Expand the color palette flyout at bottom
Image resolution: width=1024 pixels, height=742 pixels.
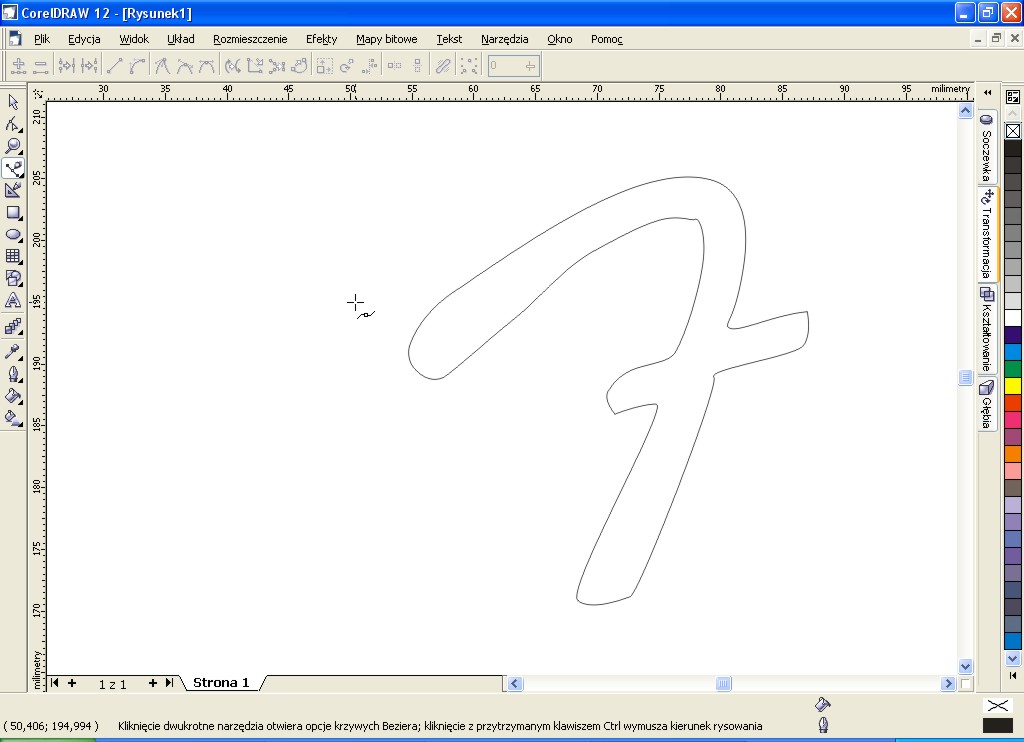(1013, 657)
